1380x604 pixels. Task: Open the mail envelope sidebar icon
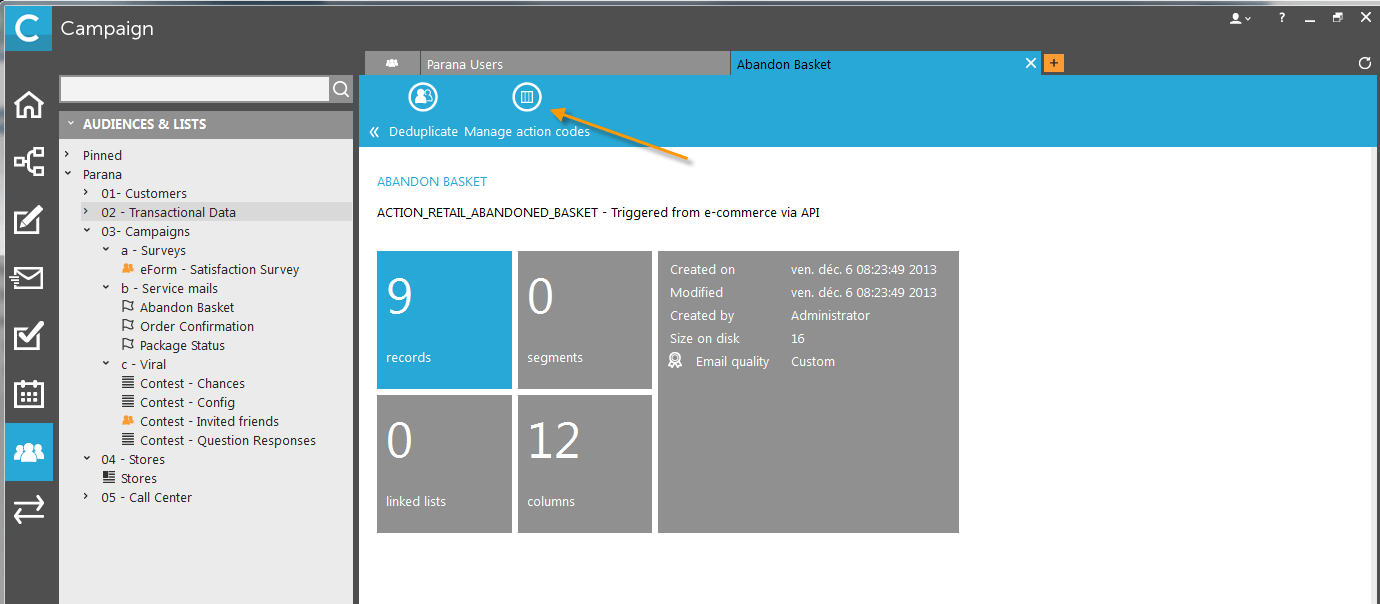click(x=28, y=278)
